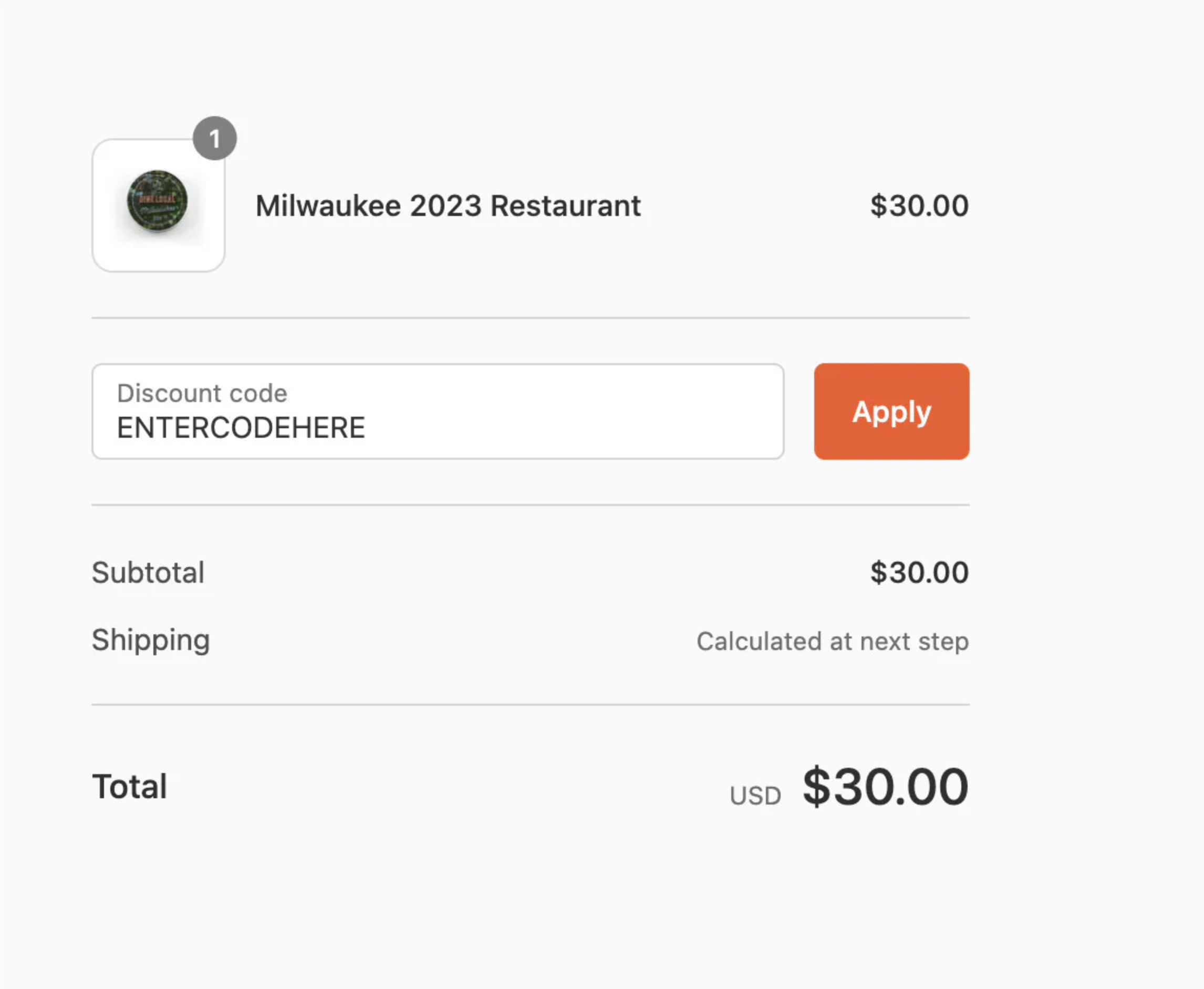Click the word Restaurant in the product title
This screenshot has height=989, width=1204.
point(565,205)
